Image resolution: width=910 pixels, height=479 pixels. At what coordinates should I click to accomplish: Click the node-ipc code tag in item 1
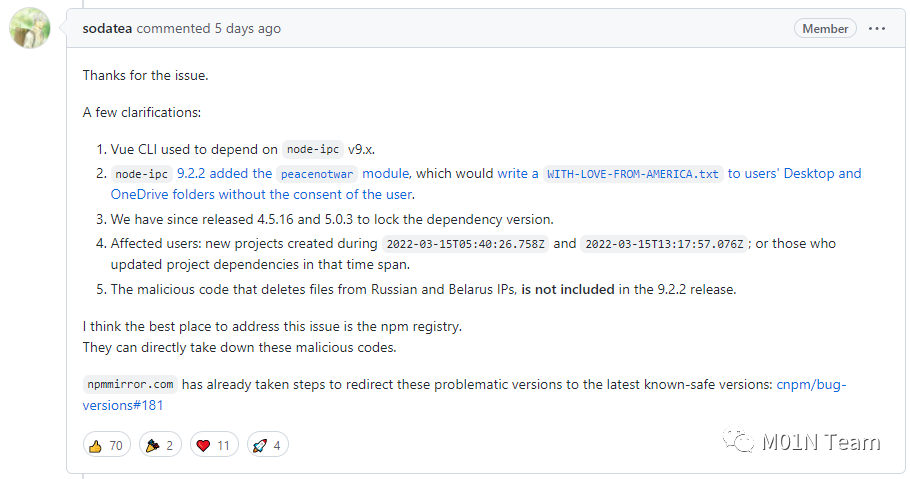tap(312, 150)
